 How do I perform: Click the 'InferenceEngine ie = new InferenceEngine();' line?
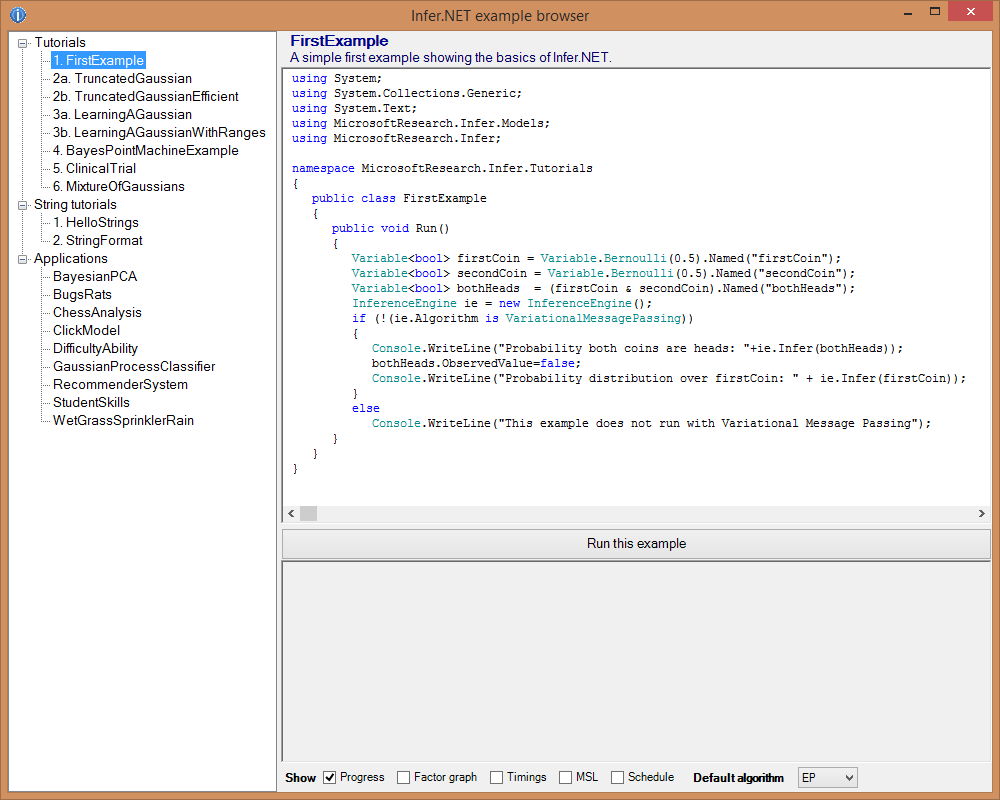(502, 304)
